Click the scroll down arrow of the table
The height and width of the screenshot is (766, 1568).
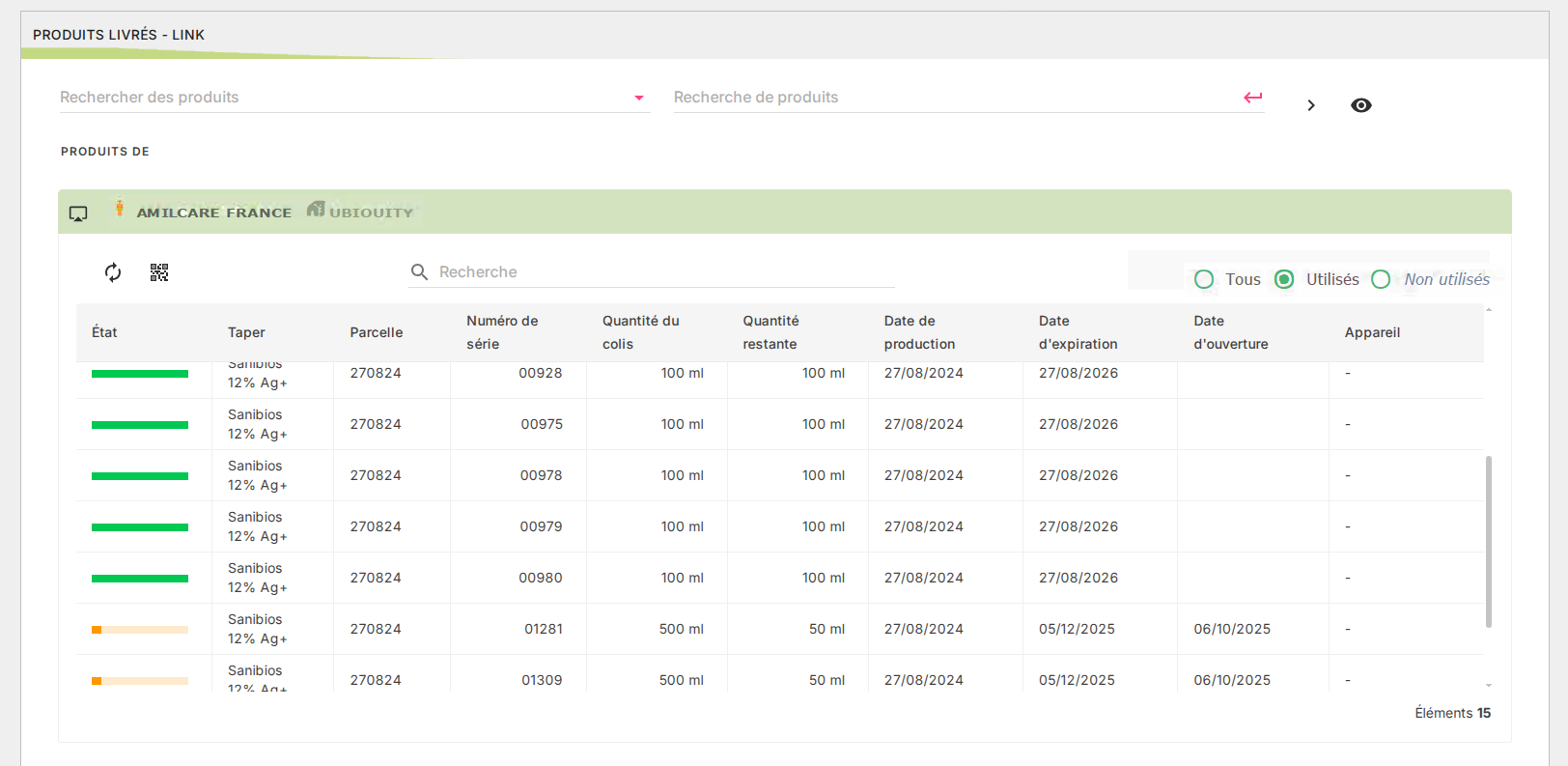(x=1489, y=685)
